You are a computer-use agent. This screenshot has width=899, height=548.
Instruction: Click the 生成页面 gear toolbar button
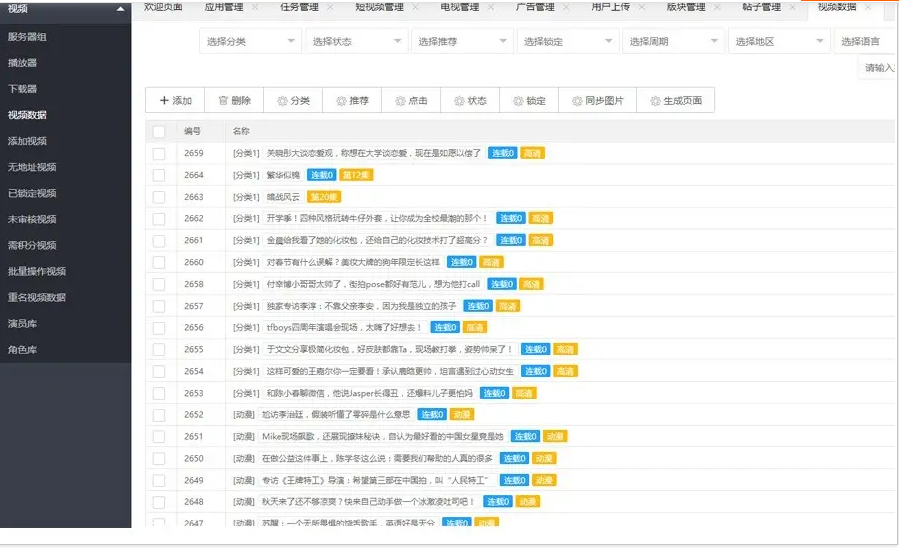pyautogui.click(x=675, y=100)
